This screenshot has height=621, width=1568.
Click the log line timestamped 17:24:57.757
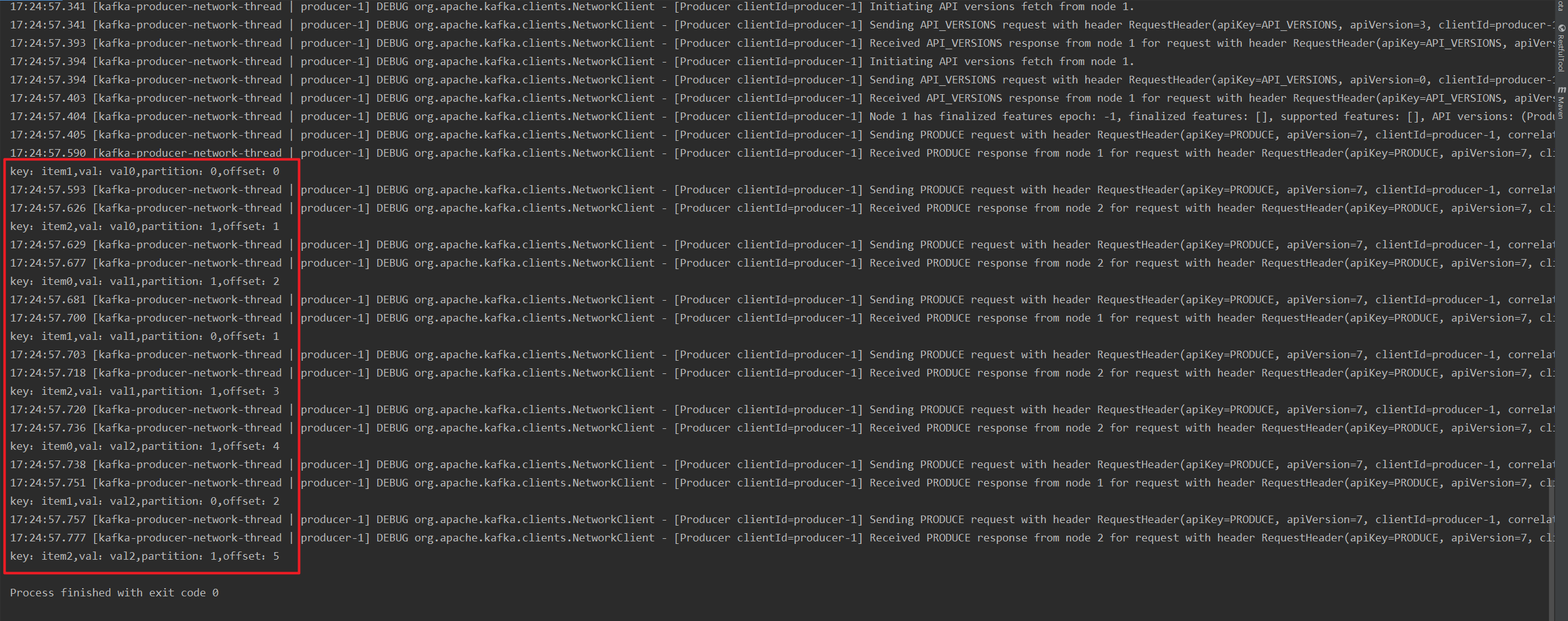[782, 519]
